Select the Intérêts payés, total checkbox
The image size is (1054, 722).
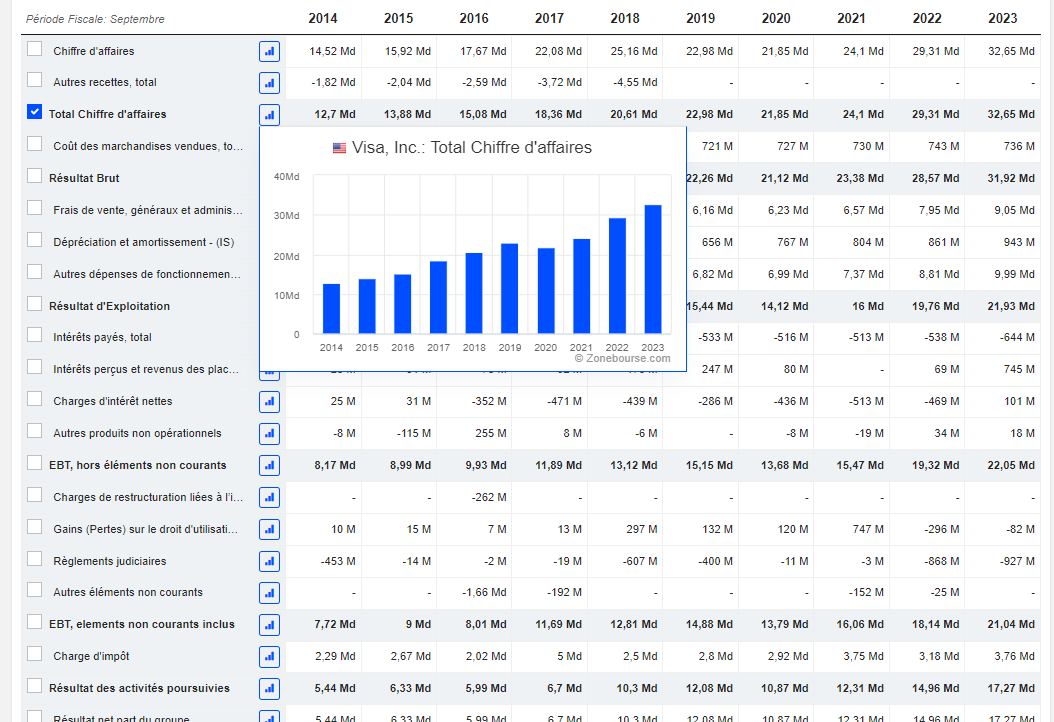[x=35, y=336]
